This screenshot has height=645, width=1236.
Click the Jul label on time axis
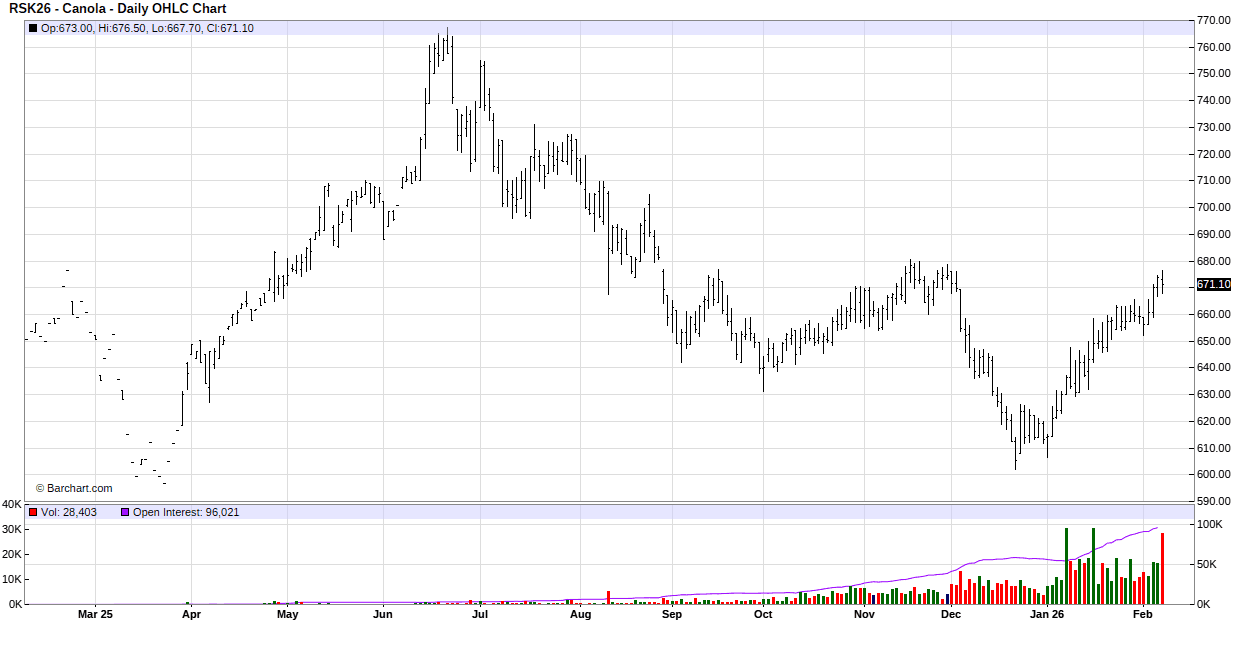pyautogui.click(x=480, y=615)
